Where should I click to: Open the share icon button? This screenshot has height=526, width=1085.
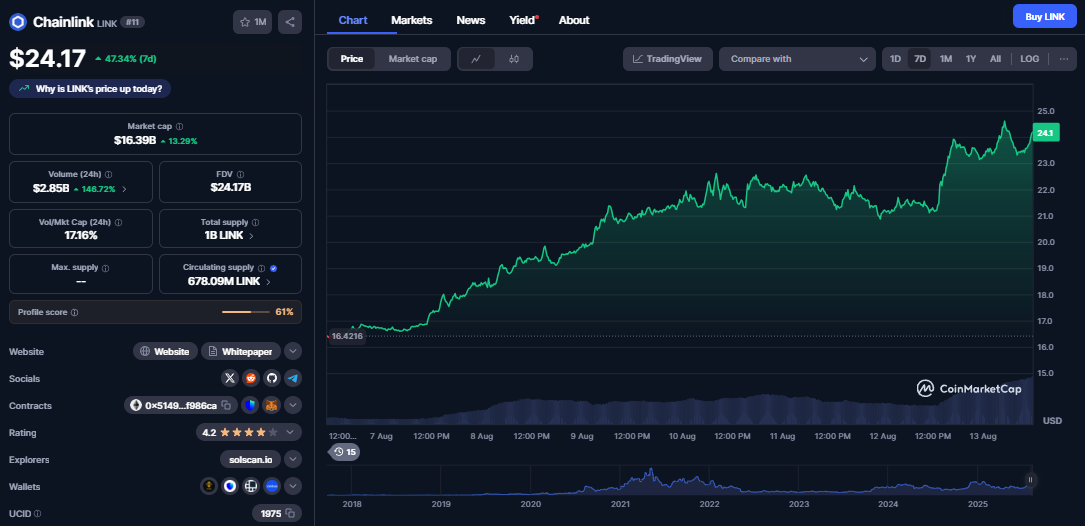pos(290,22)
